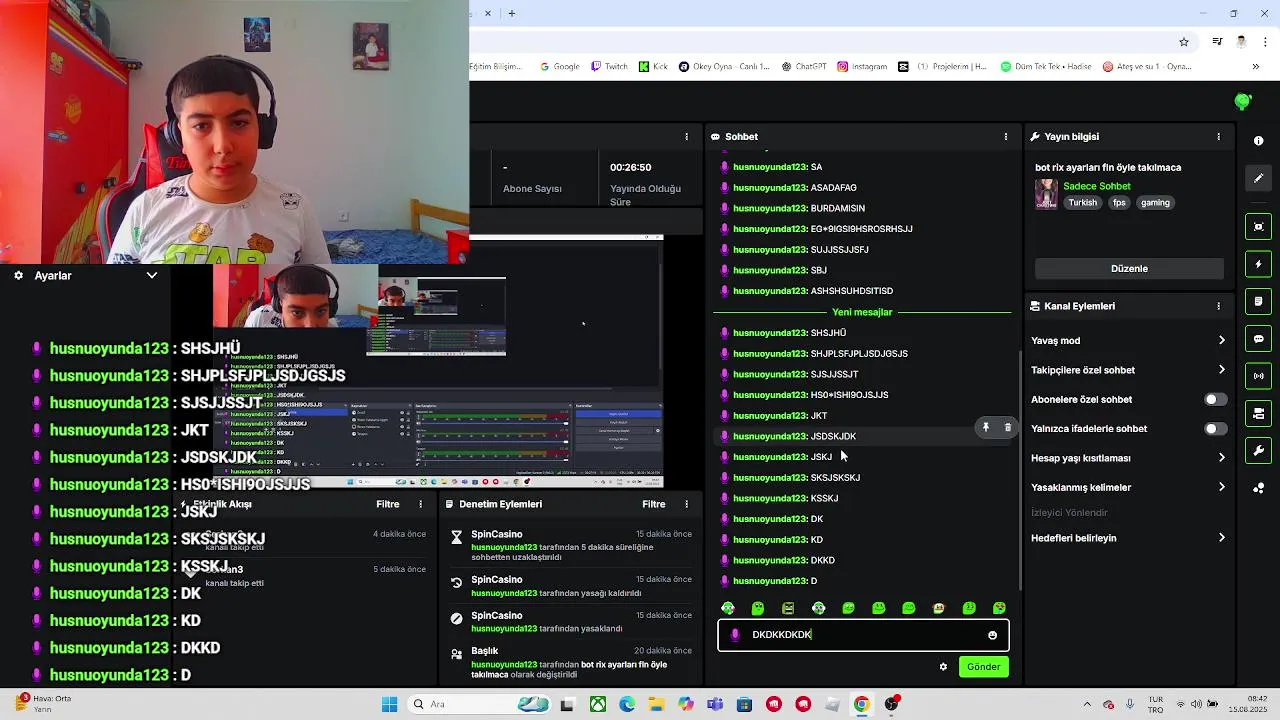The height and width of the screenshot is (720, 1280).
Task: Toggle Yalnızca ifadelerle sohbet switch
Action: [1215, 429]
